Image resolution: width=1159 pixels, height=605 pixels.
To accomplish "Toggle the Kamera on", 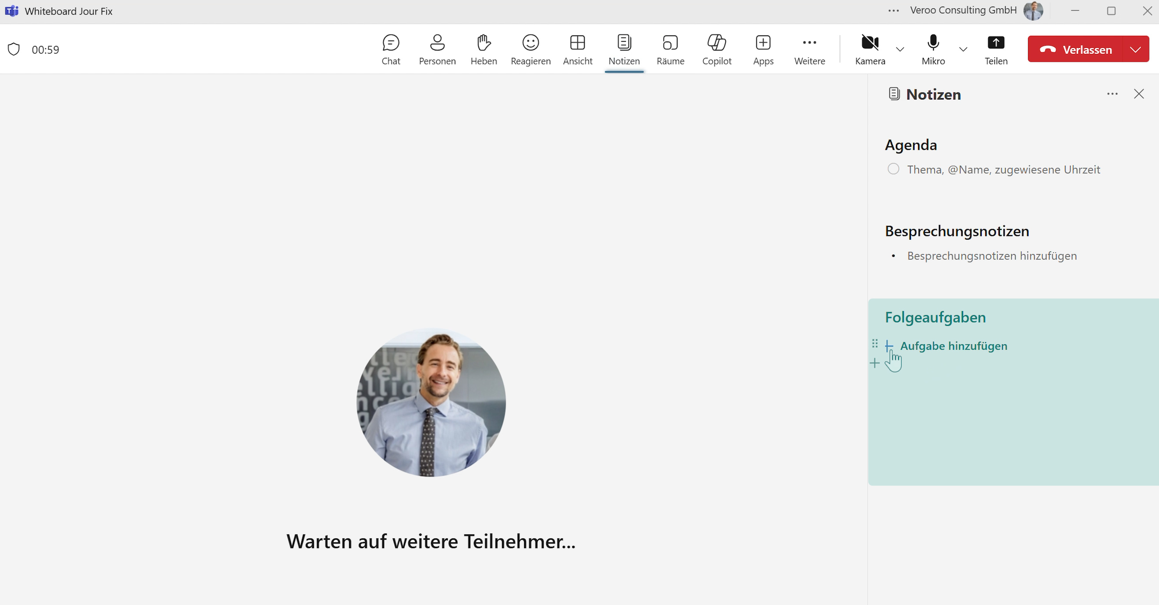I will [x=870, y=49].
